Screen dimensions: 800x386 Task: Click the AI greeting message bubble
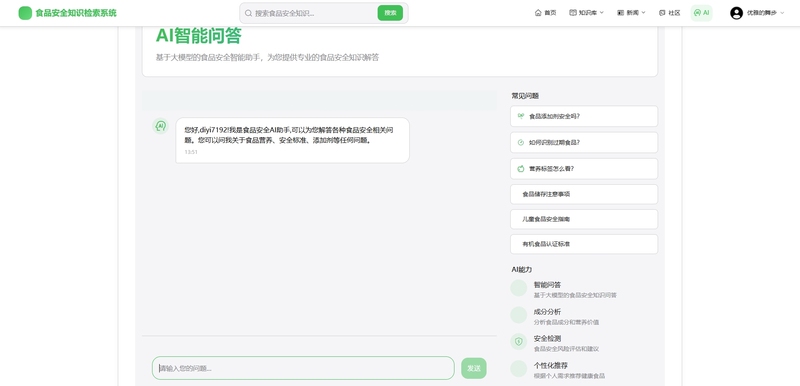292,140
